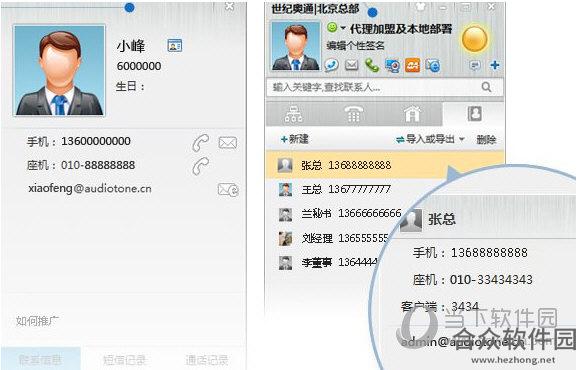Click the email address xiaofeng@audiotone.cn

[90, 189]
